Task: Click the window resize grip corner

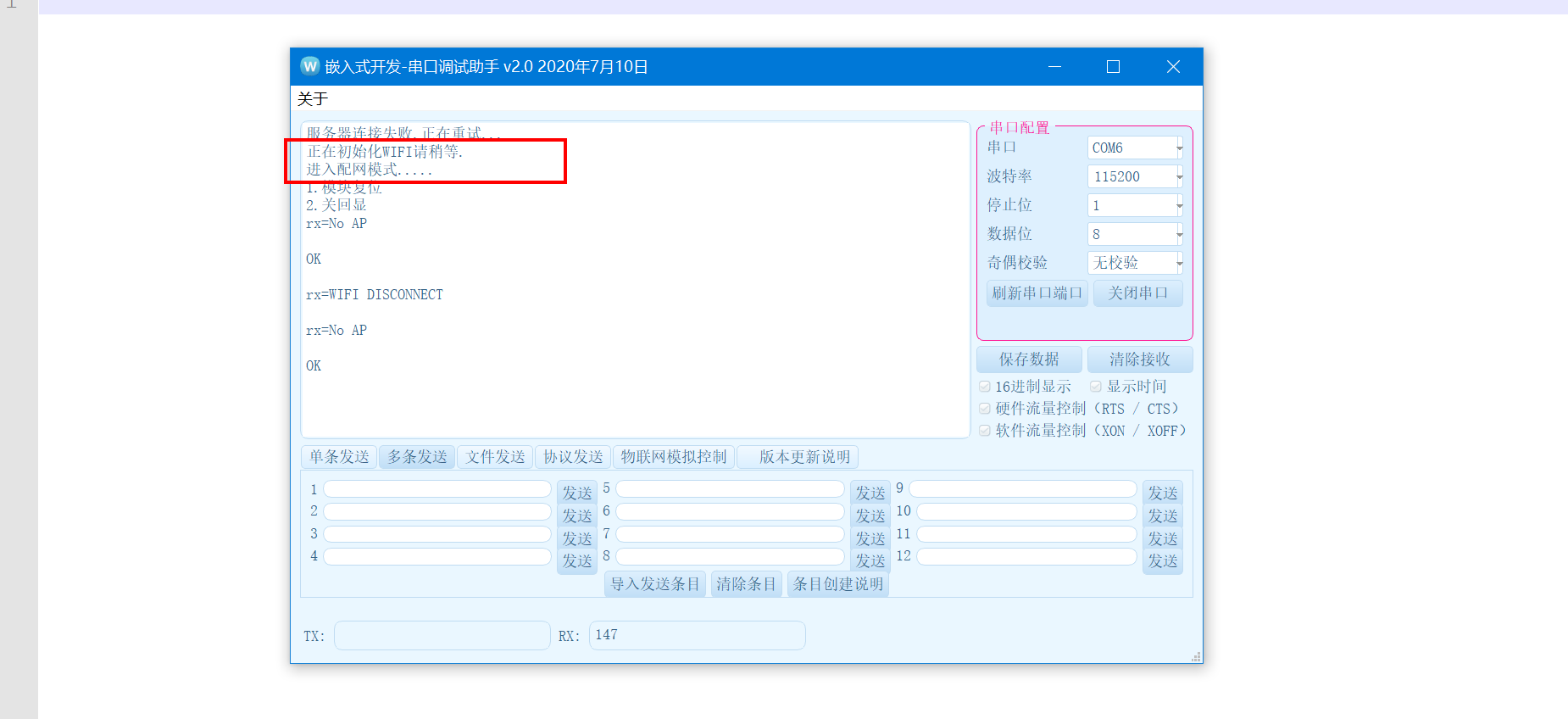Action: click(x=1197, y=657)
